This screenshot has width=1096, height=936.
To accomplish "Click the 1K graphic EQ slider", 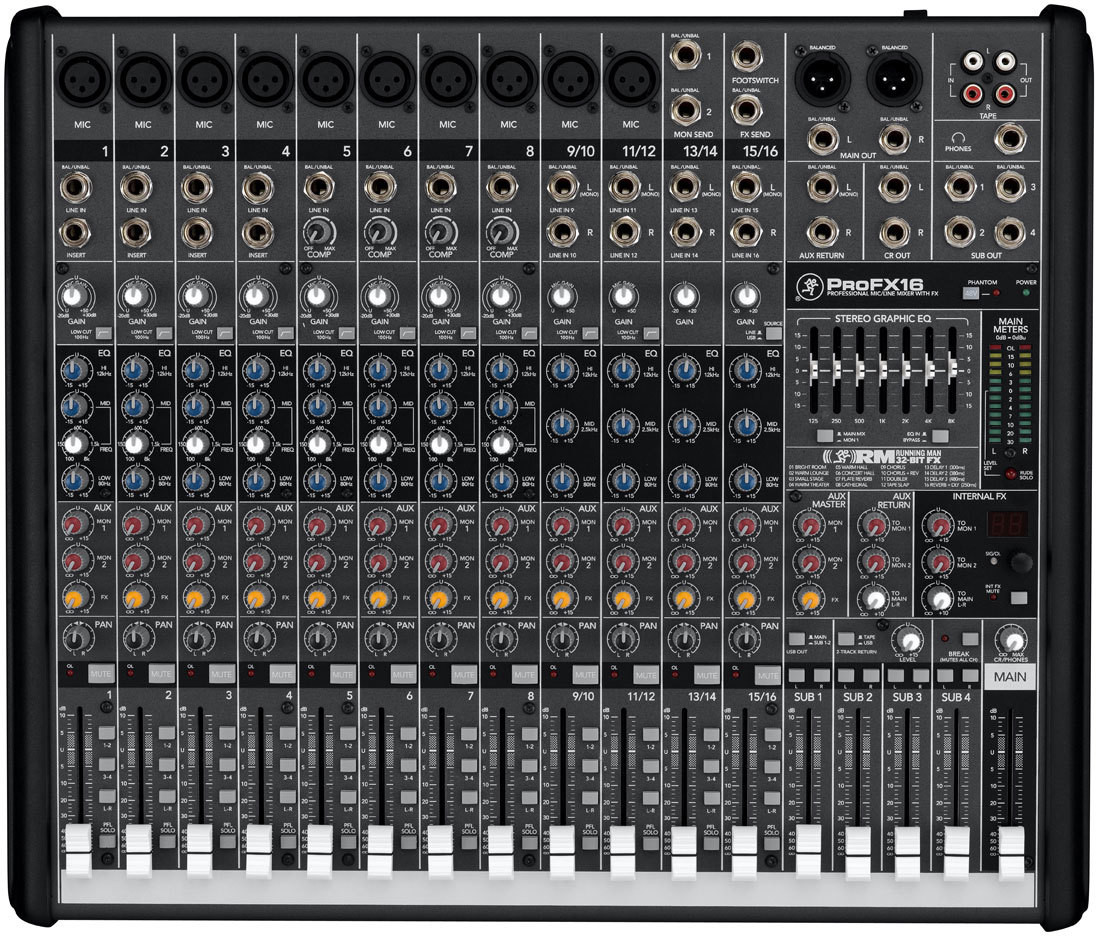I will (x=885, y=370).
